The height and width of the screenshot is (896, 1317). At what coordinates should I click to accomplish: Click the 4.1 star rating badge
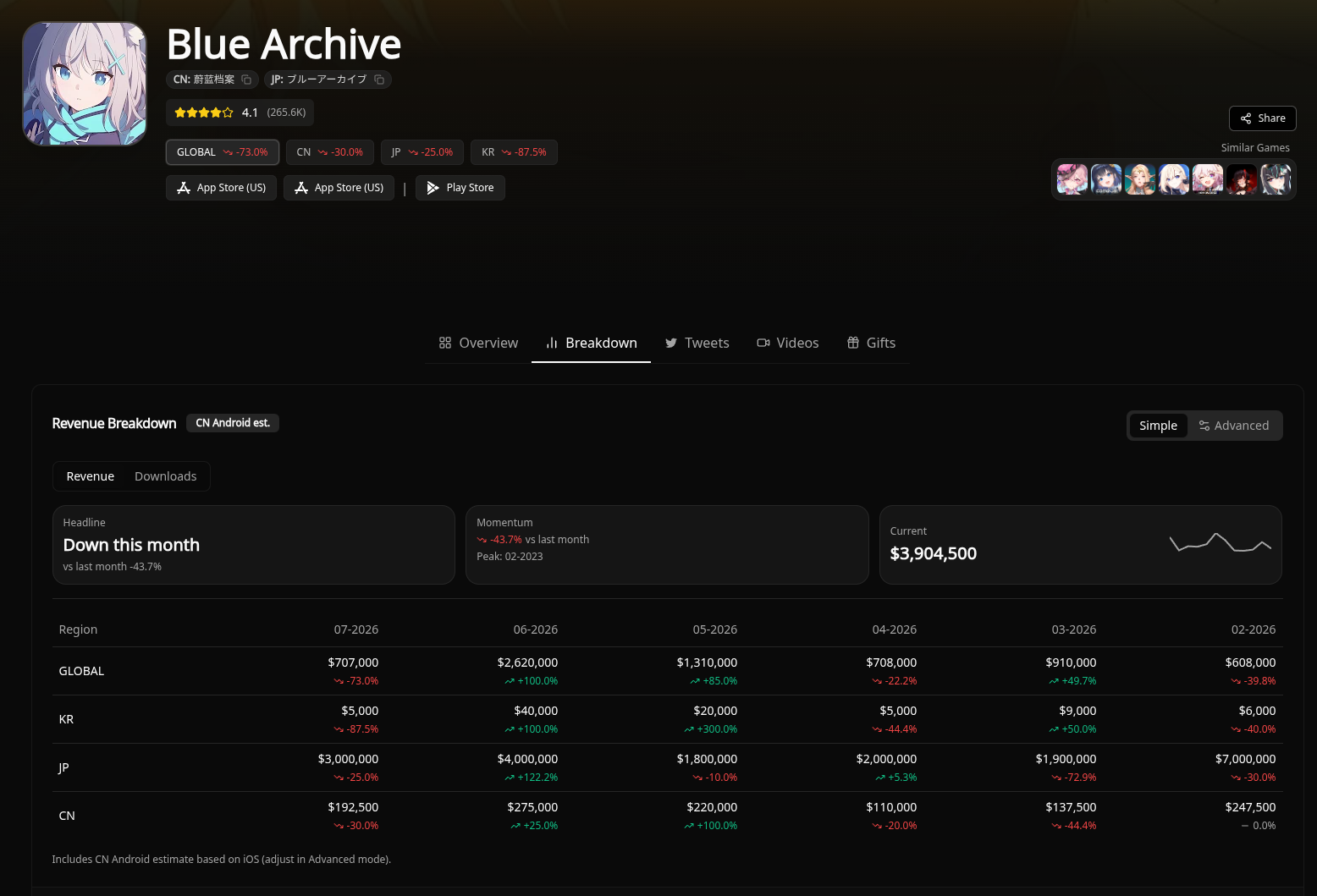click(x=240, y=113)
